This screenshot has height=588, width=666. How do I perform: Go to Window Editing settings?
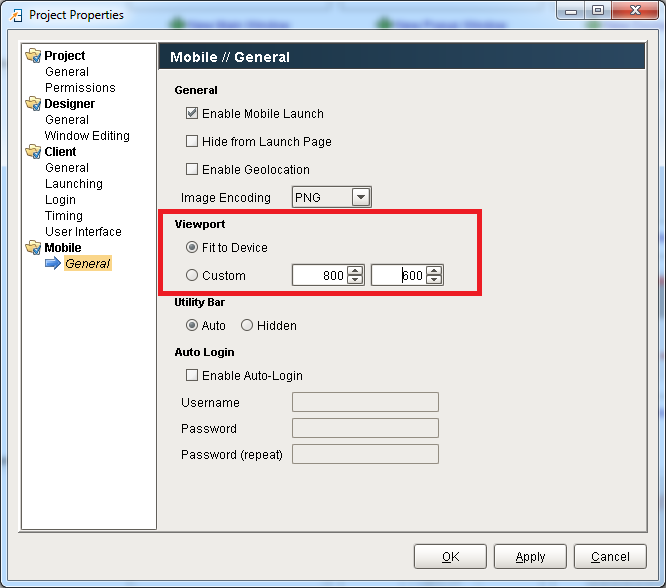tap(87, 136)
